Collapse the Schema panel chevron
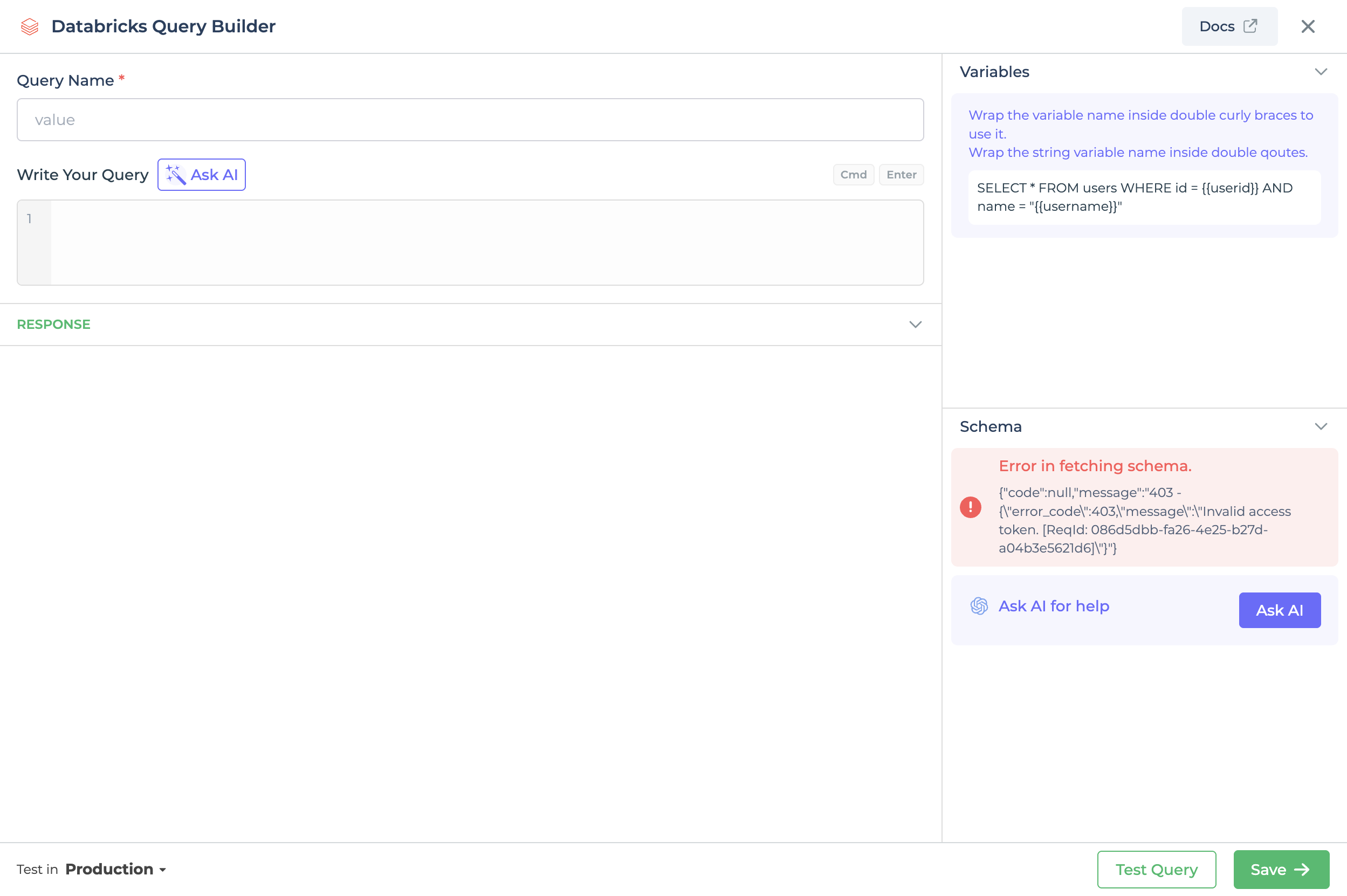The image size is (1347, 896). click(1320, 427)
